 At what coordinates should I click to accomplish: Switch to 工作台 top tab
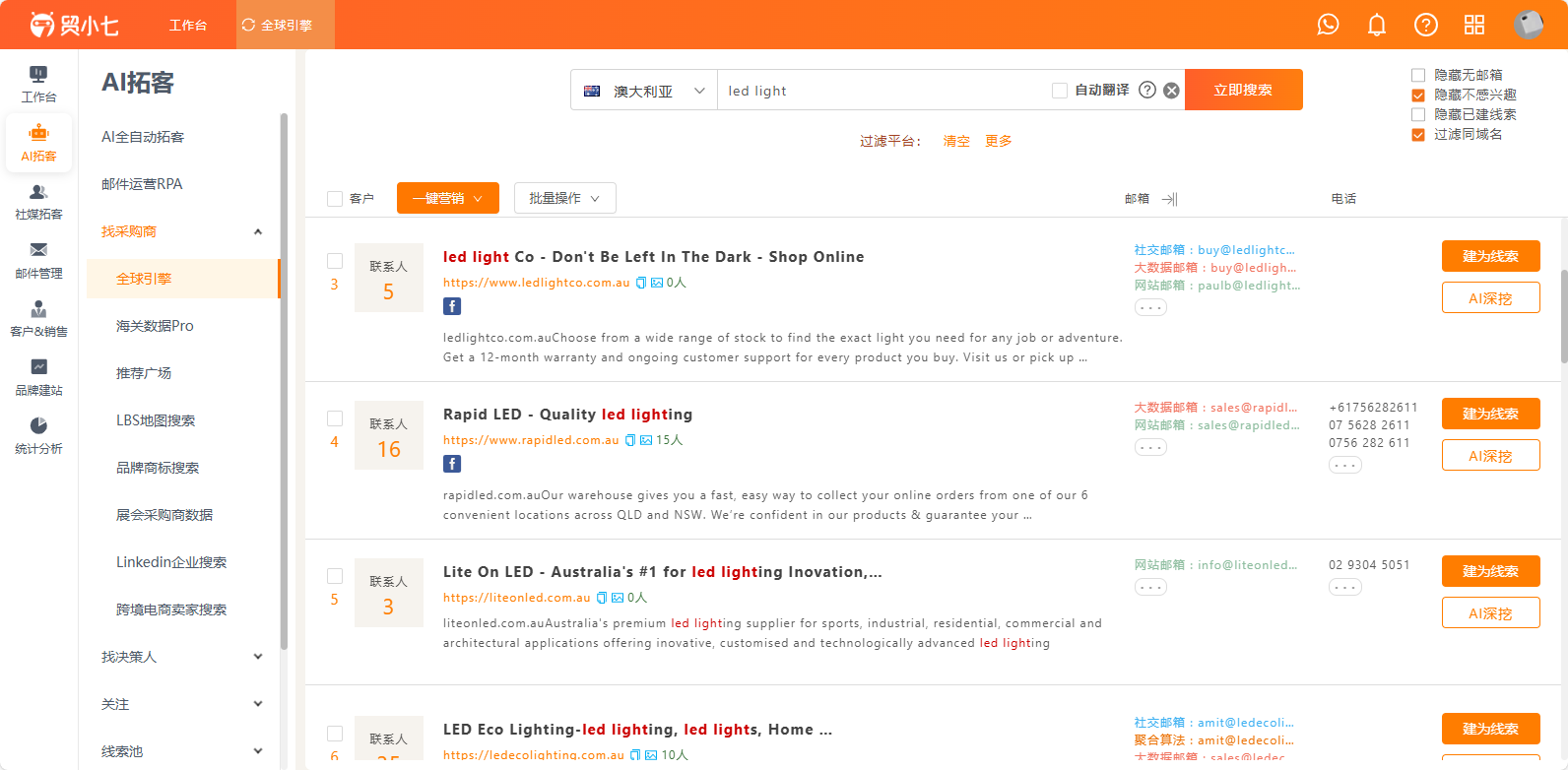pos(188,25)
